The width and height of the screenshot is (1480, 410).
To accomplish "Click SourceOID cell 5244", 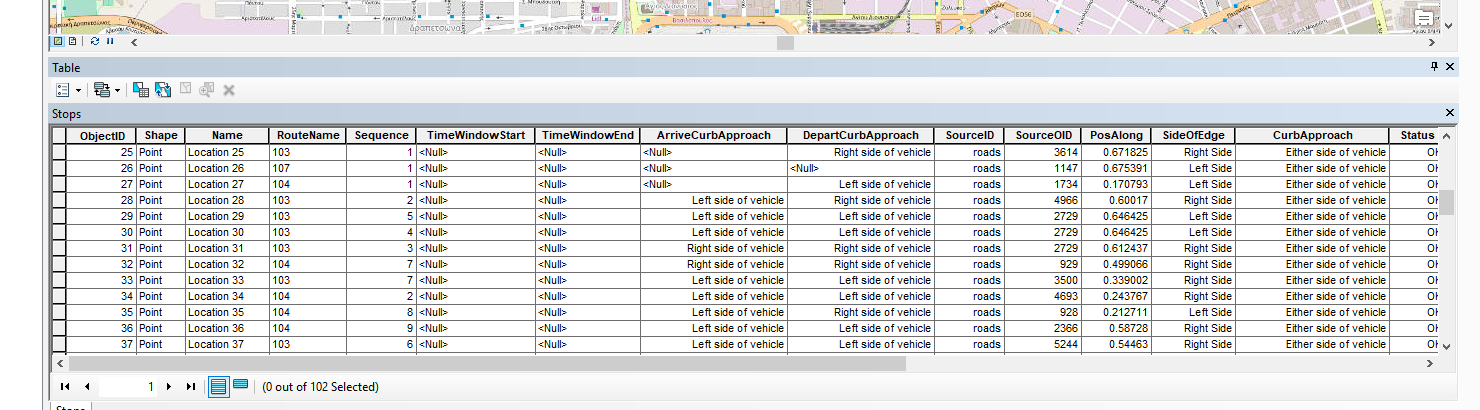I will [x=1044, y=344].
